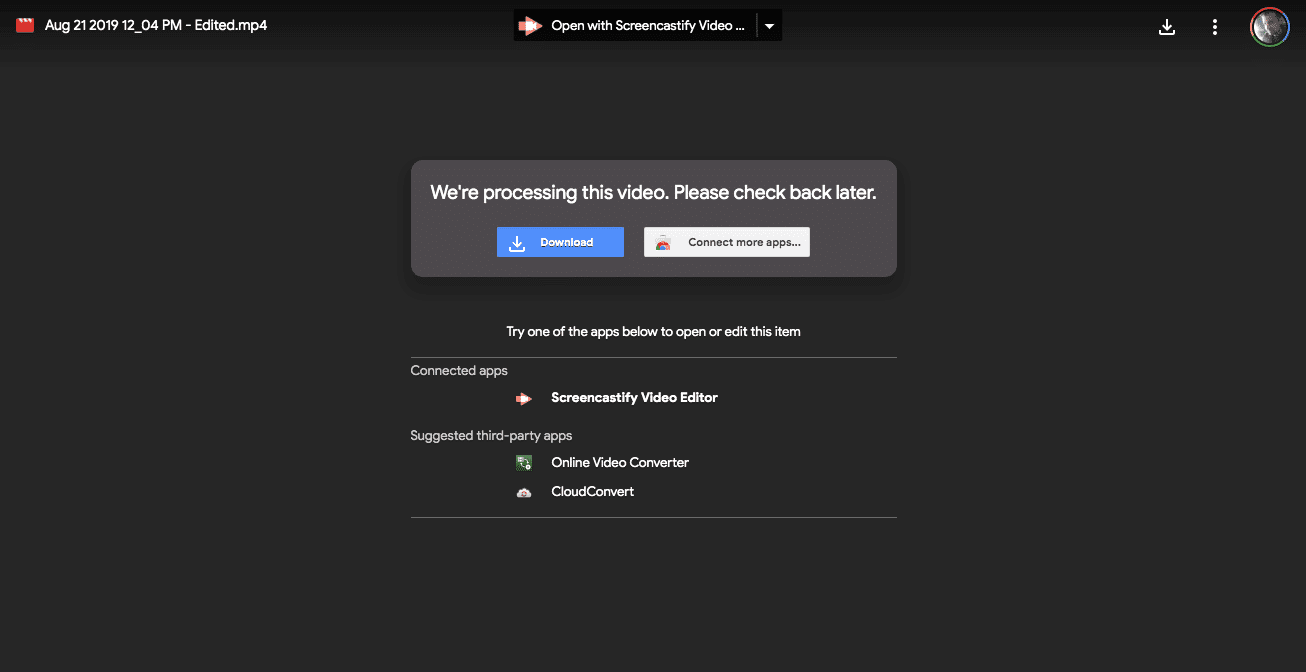The height and width of the screenshot is (672, 1306).
Task: Click the 'Connected apps' heading
Action: tap(459, 371)
